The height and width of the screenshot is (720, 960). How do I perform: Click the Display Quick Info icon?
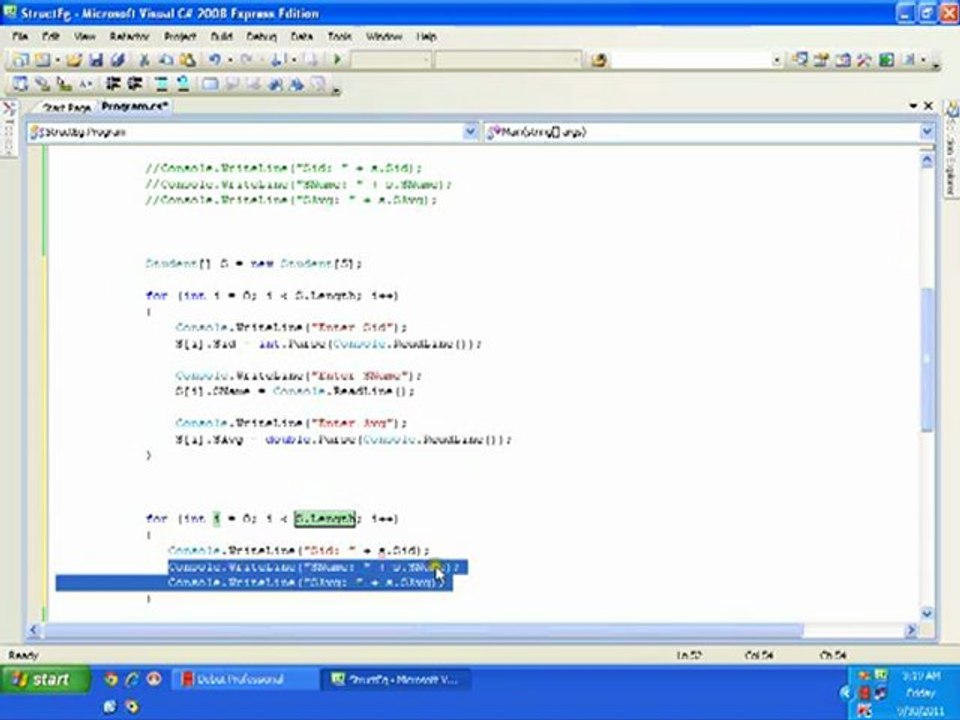[x=64, y=84]
